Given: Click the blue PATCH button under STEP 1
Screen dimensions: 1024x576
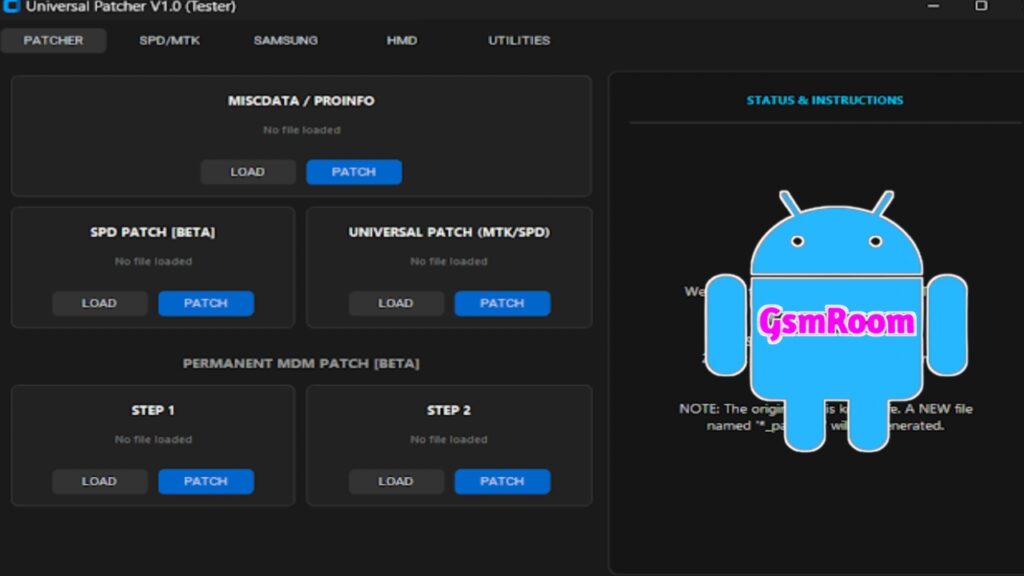Looking at the screenshot, I should tap(206, 481).
